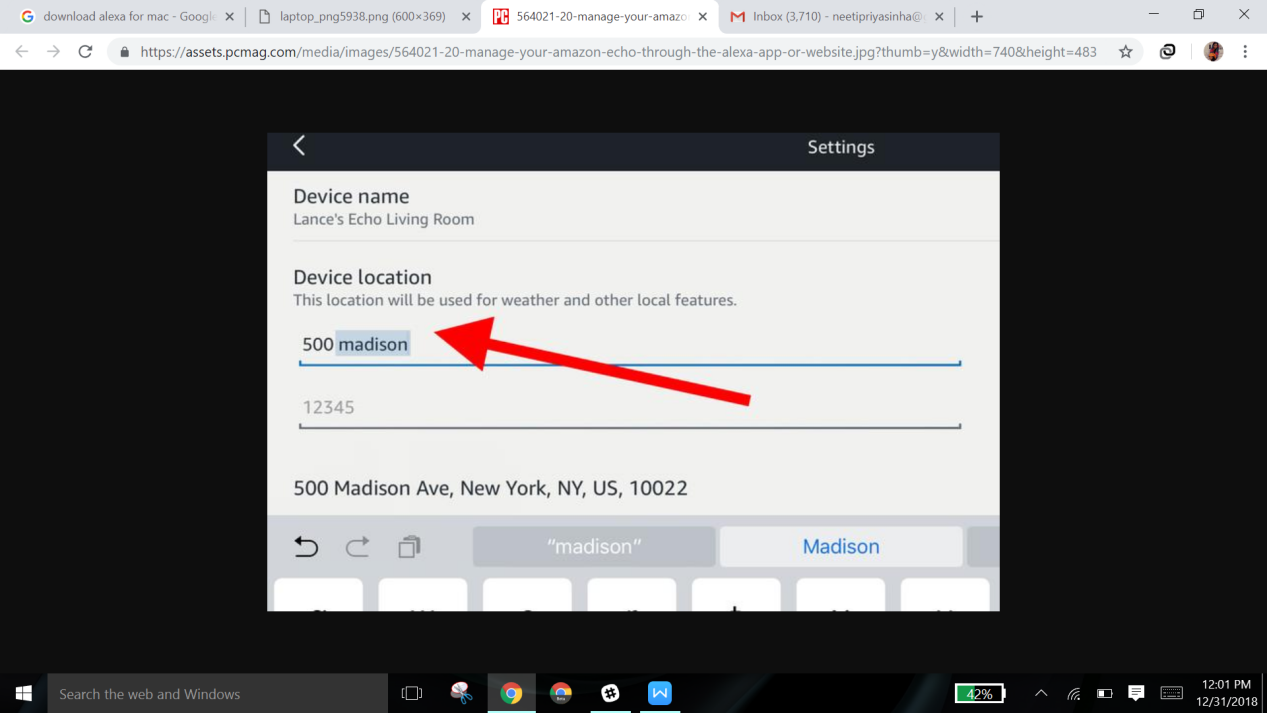Close the laptop_png5938.png tab
Image resolution: width=1267 pixels, height=713 pixels.
466,17
